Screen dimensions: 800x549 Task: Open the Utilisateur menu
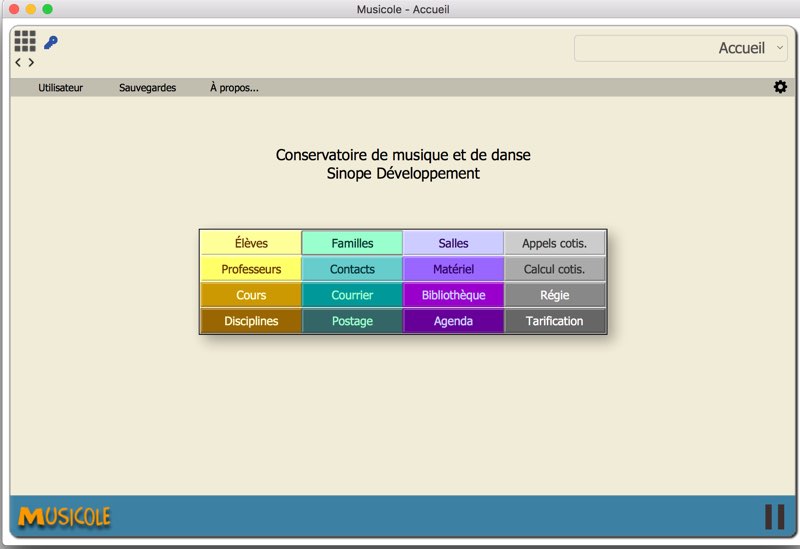pos(60,88)
